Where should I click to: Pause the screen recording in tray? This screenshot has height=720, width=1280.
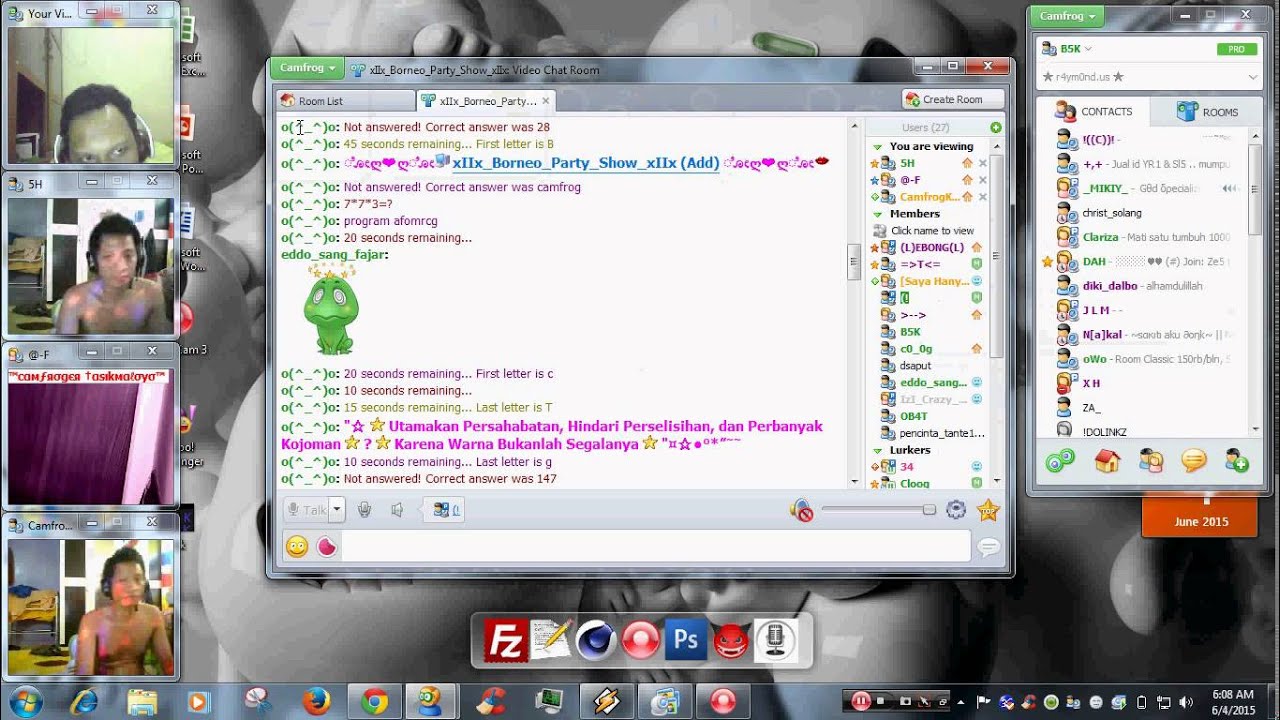click(861, 702)
